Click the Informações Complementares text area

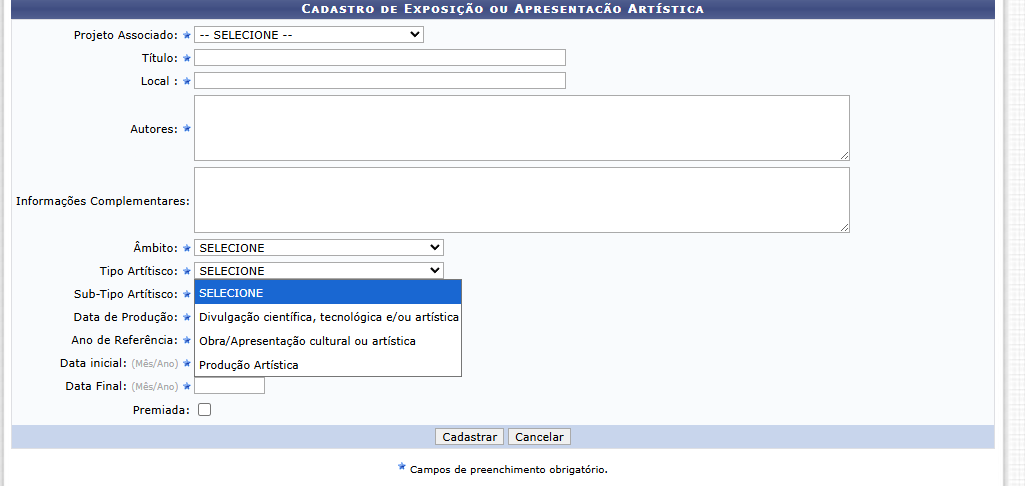click(x=522, y=200)
